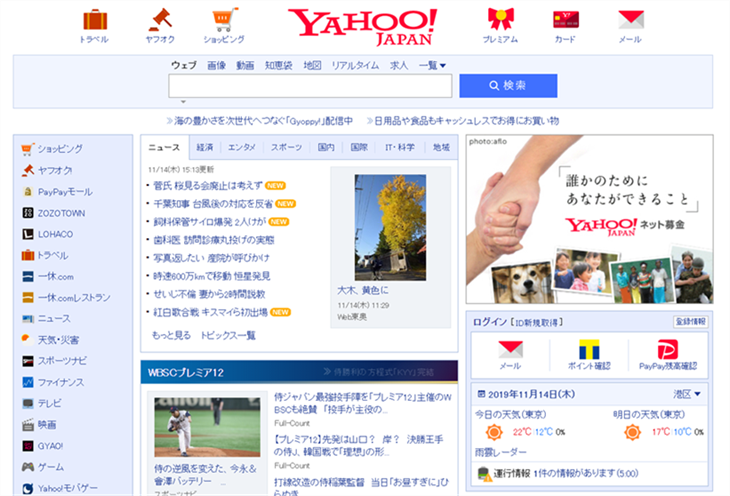730x496 pixels.
Task: Click sidebar 天気・災害 icon
Action: click(x=27, y=340)
